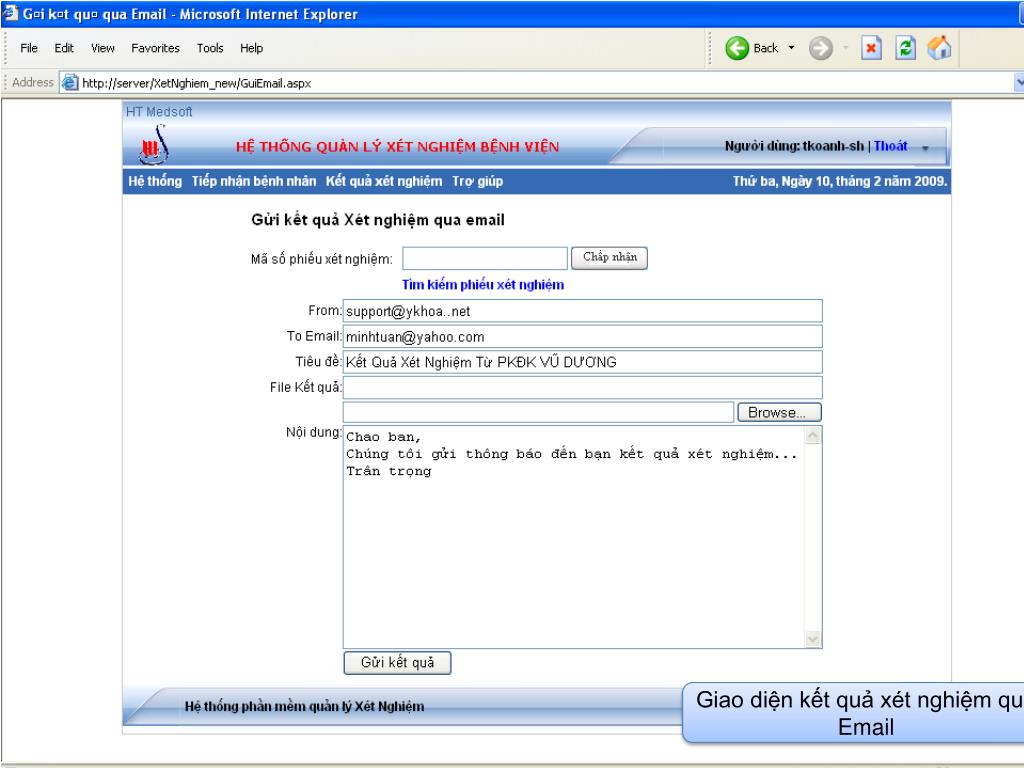Open the Favorites menu
Viewport: 1024px width, 768px height.
153,48
